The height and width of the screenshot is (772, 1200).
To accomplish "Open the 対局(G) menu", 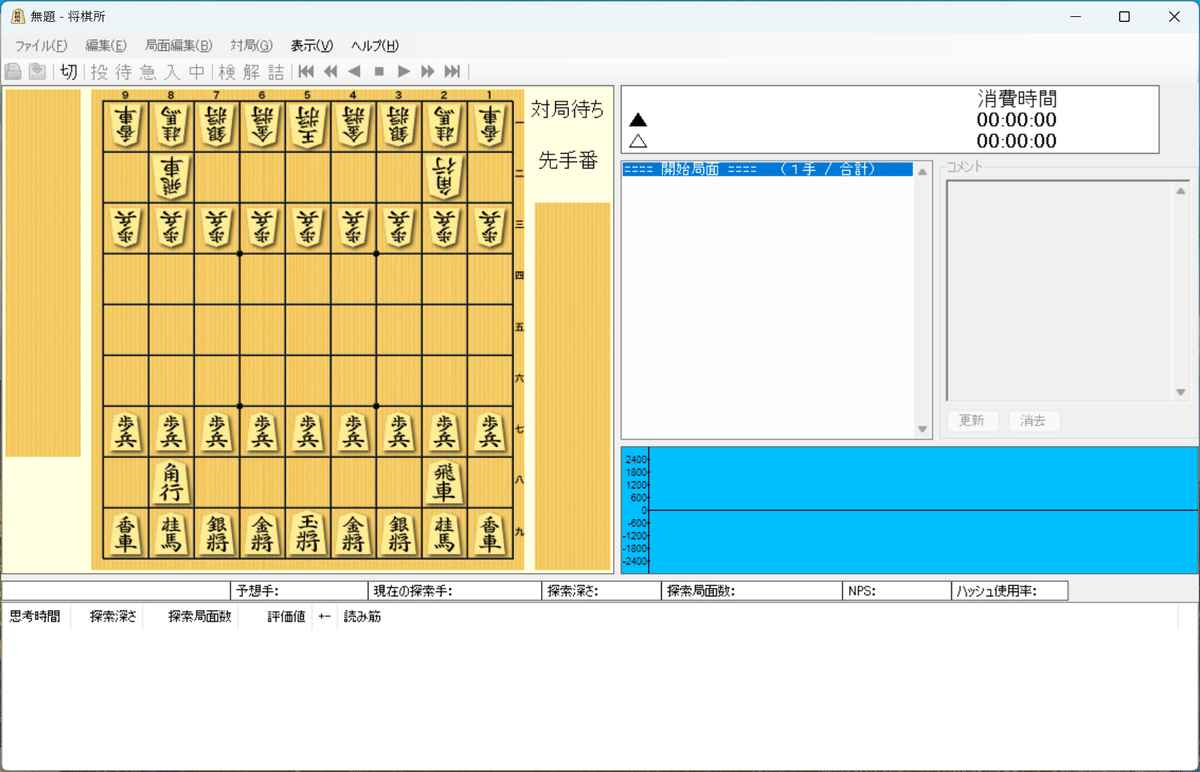I will (x=251, y=45).
